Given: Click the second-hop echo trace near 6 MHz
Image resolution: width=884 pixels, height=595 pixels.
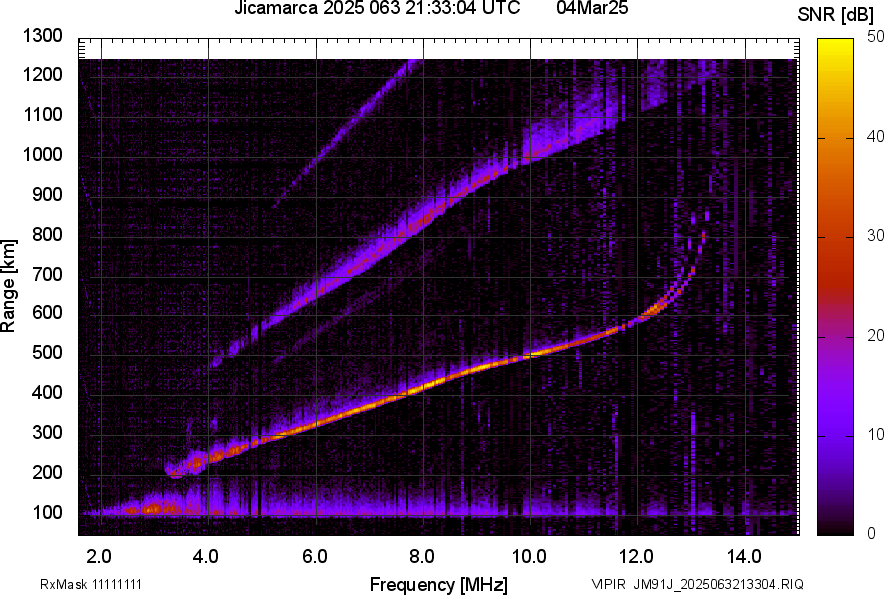Looking at the screenshot, I should tap(317, 292).
